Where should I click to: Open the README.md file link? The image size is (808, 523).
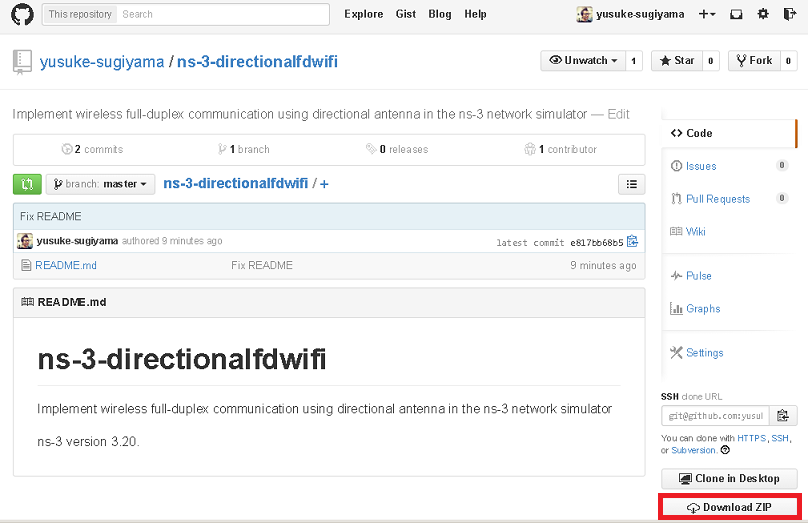pyautogui.click(x=65, y=265)
